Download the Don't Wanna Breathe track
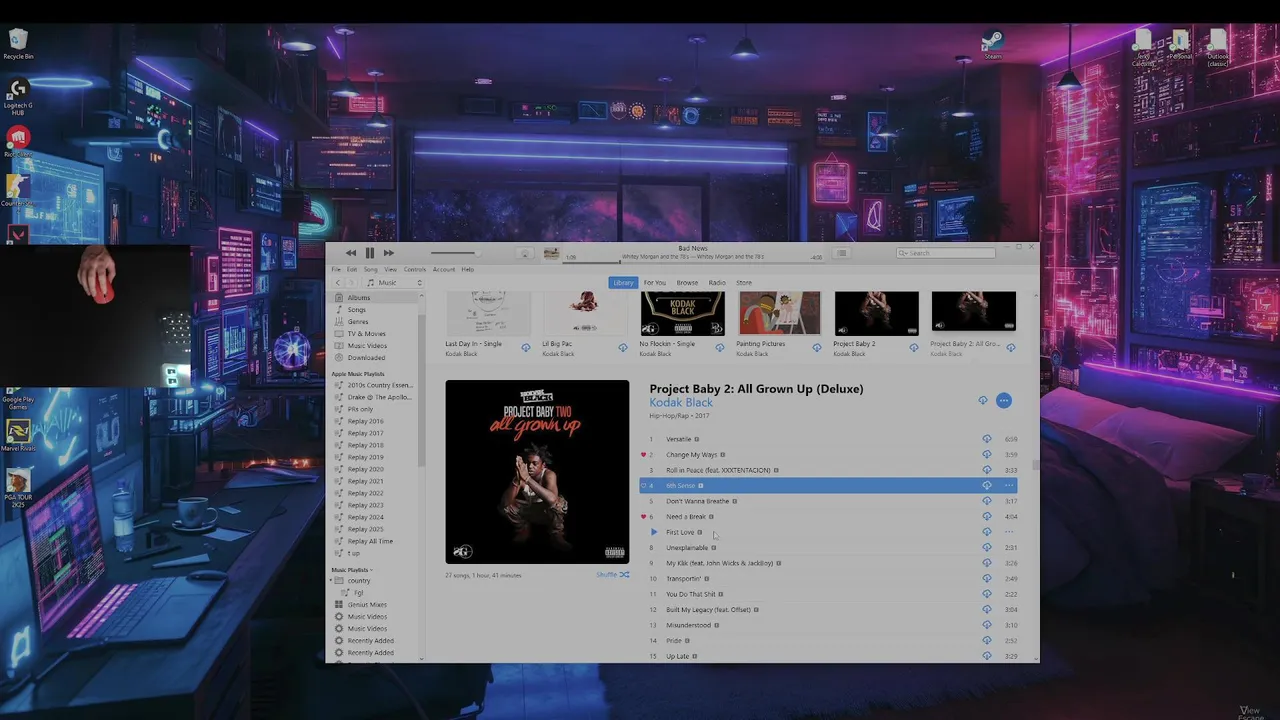1280x720 pixels. (x=986, y=501)
